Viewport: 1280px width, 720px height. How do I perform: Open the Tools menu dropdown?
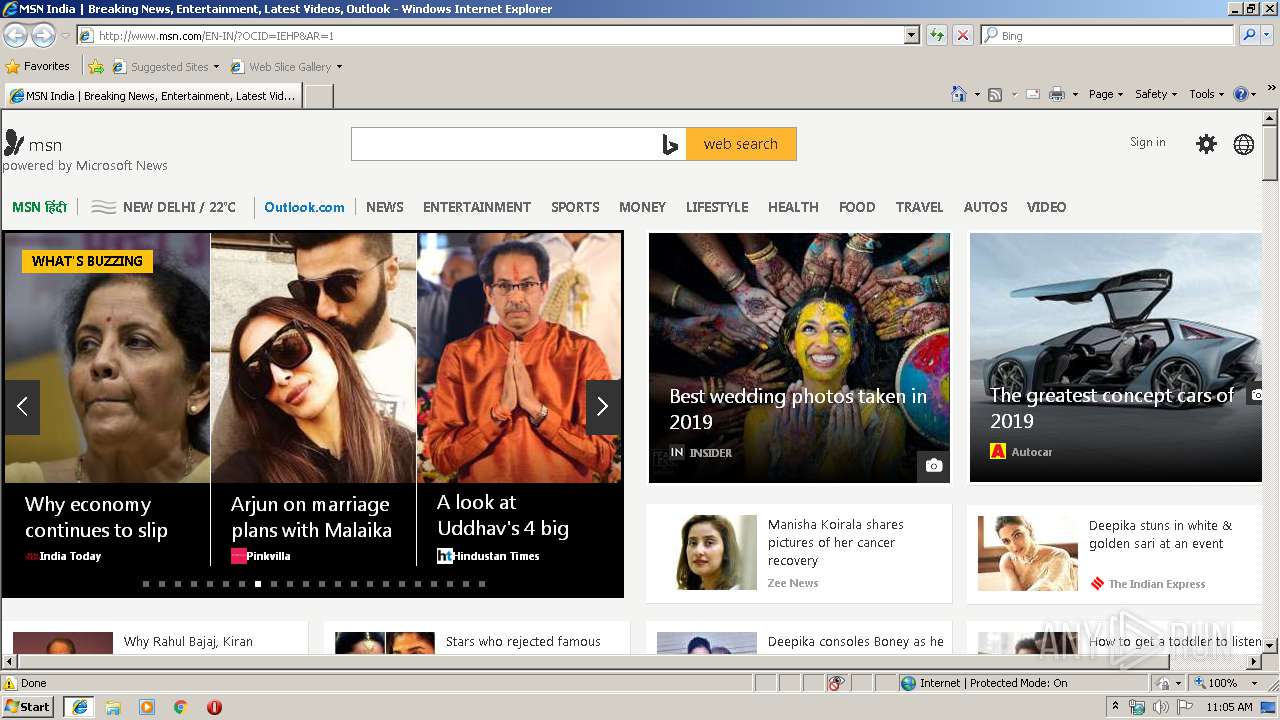(x=1206, y=94)
